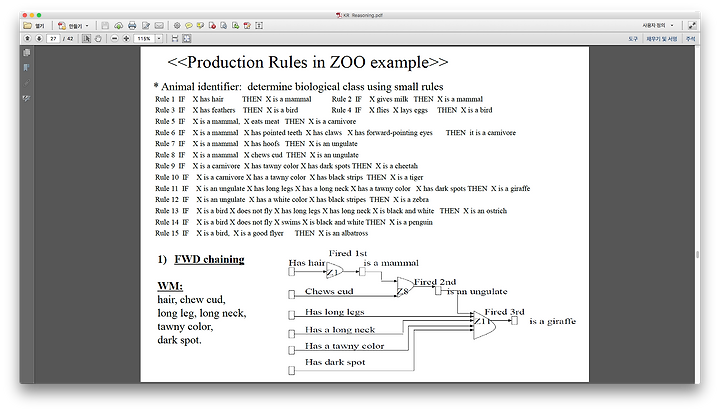Click the 'Animal identifier' heading line
The image size is (720, 412).
pyautogui.click(x=298, y=87)
